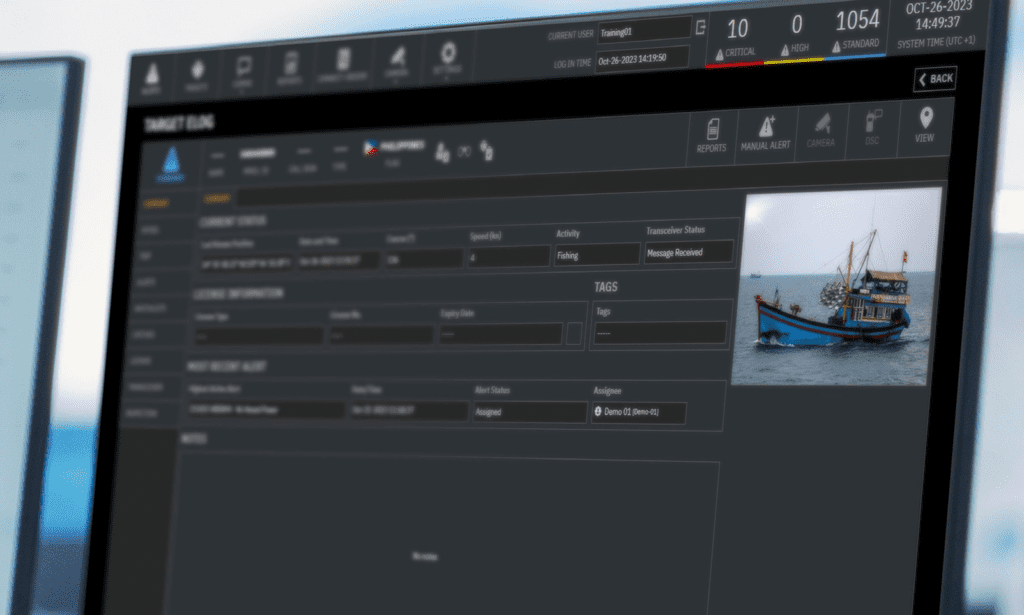Click the Back button at top right
Image resolution: width=1024 pixels, height=615 pixels.
click(x=935, y=79)
